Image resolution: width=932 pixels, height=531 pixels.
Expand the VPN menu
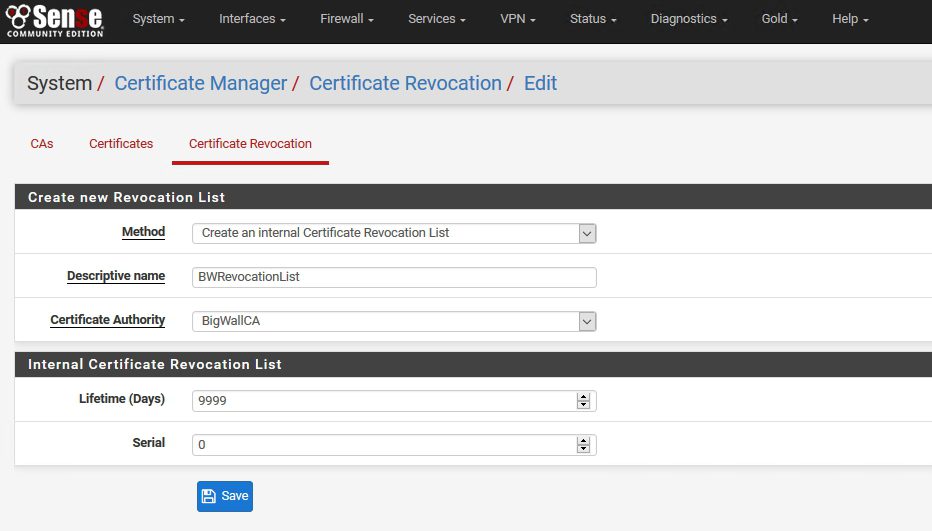coord(518,19)
